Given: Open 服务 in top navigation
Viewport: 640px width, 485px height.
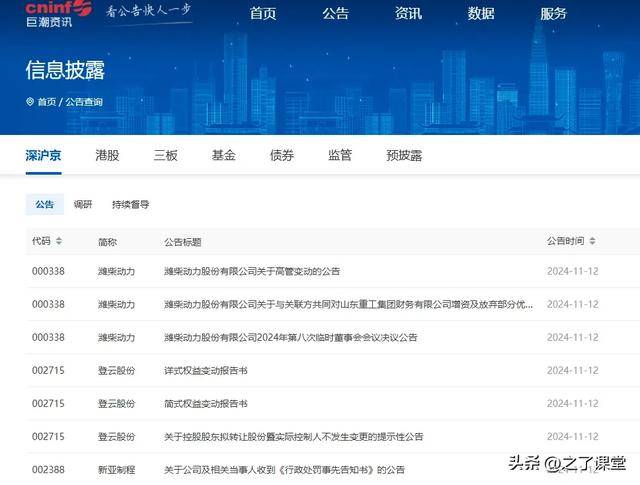Looking at the screenshot, I should [553, 13].
